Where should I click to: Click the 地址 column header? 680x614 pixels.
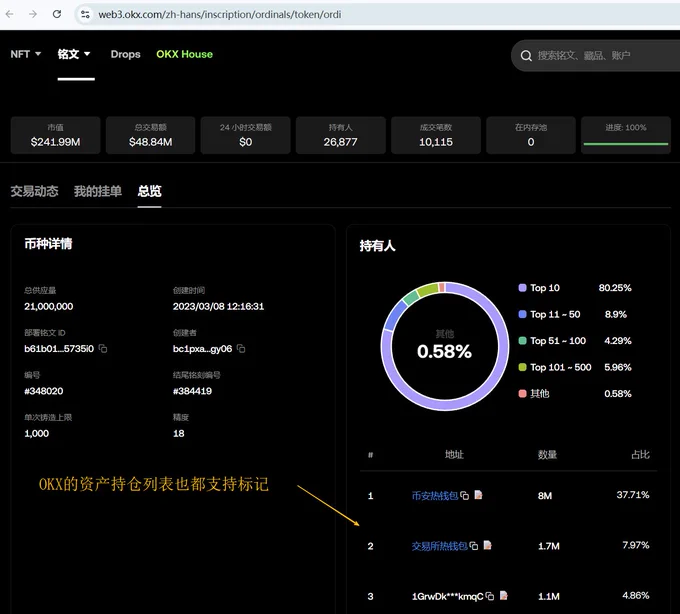point(454,454)
